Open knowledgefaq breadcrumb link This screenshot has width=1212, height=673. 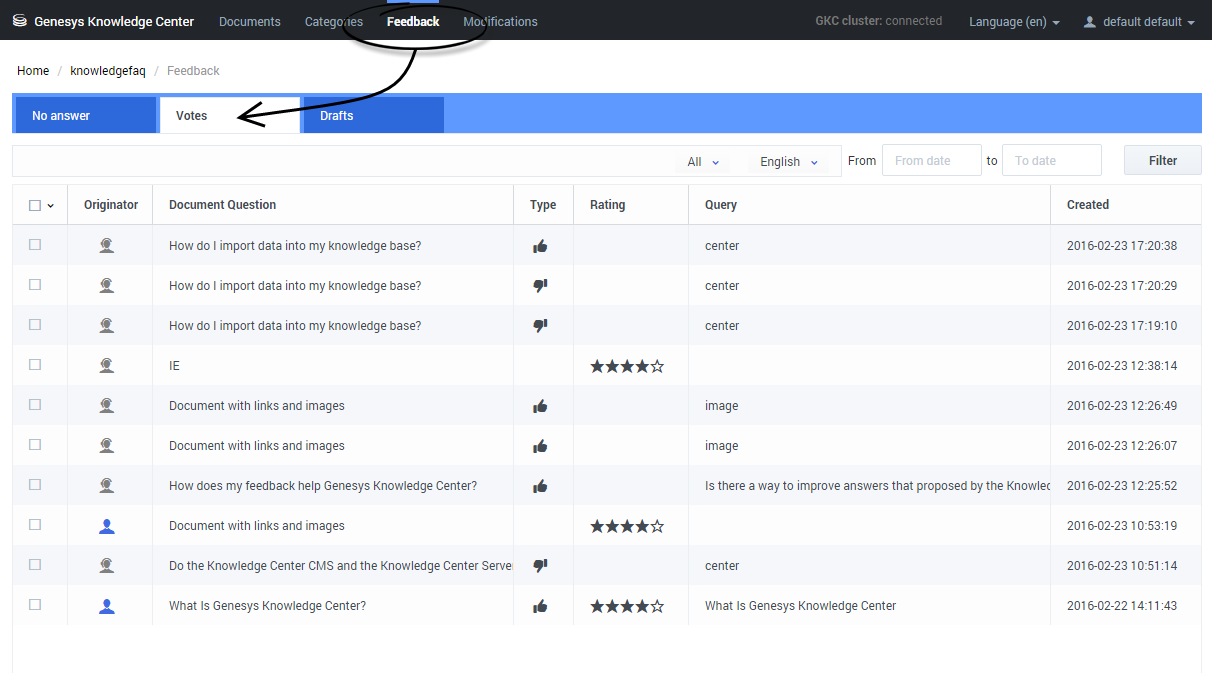click(x=108, y=71)
